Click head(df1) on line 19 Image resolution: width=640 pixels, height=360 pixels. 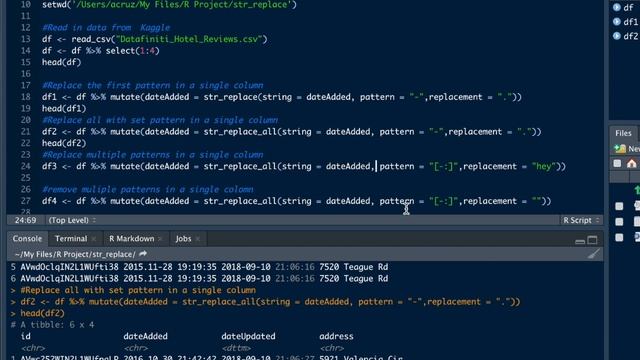(64, 109)
